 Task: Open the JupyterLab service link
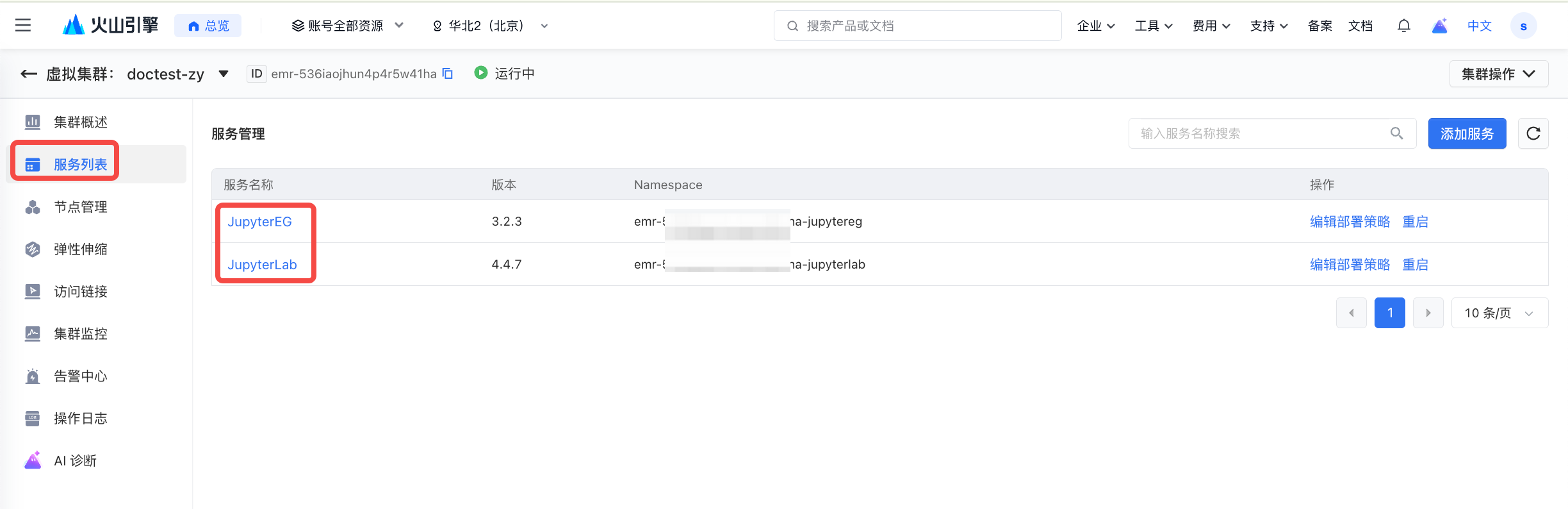pyautogui.click(x=262, y=265)
